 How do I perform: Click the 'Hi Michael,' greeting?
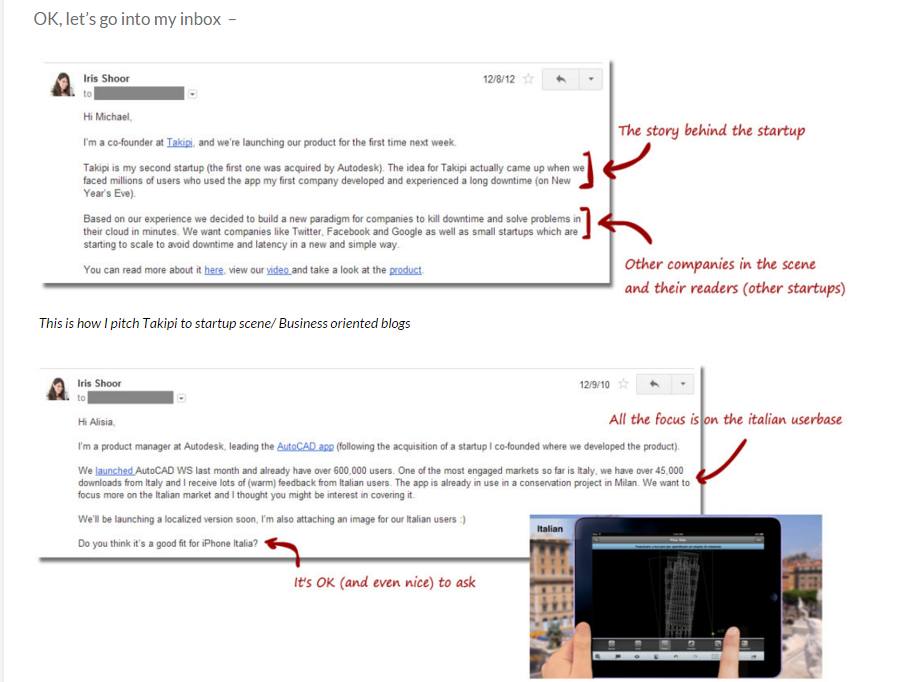pyautogui.click(x=108, y=117)
